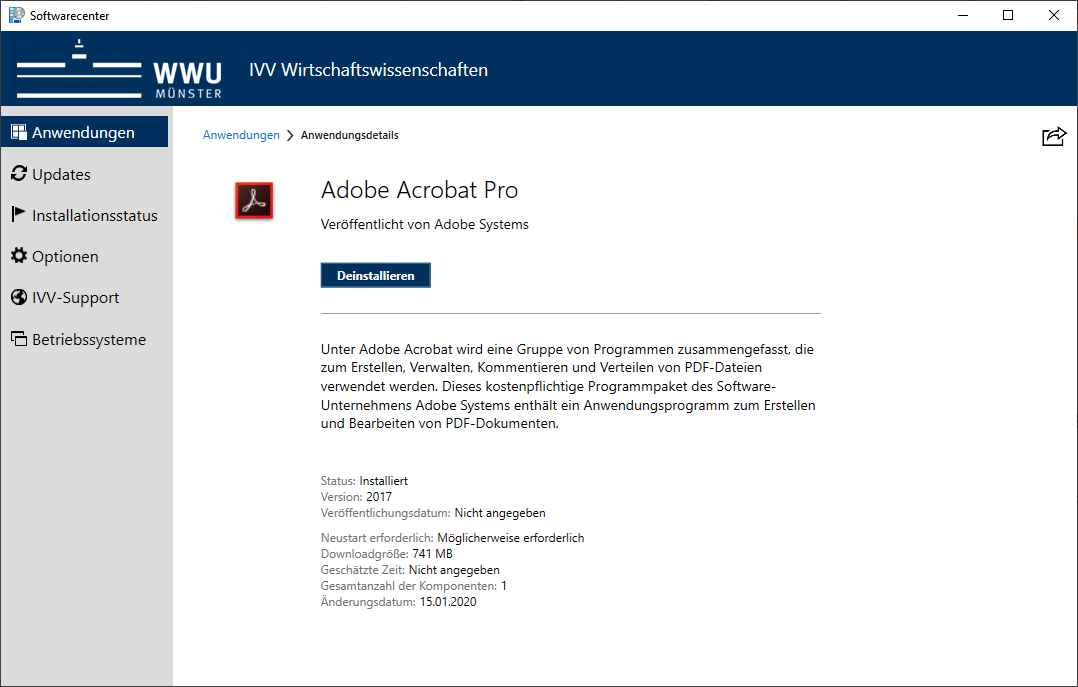Click the 'Veröffentlichungsdatum: Nicht angegeben' line
Image resolution: width=1078 pixels, height=687 pixels.
tap(433, 513)
